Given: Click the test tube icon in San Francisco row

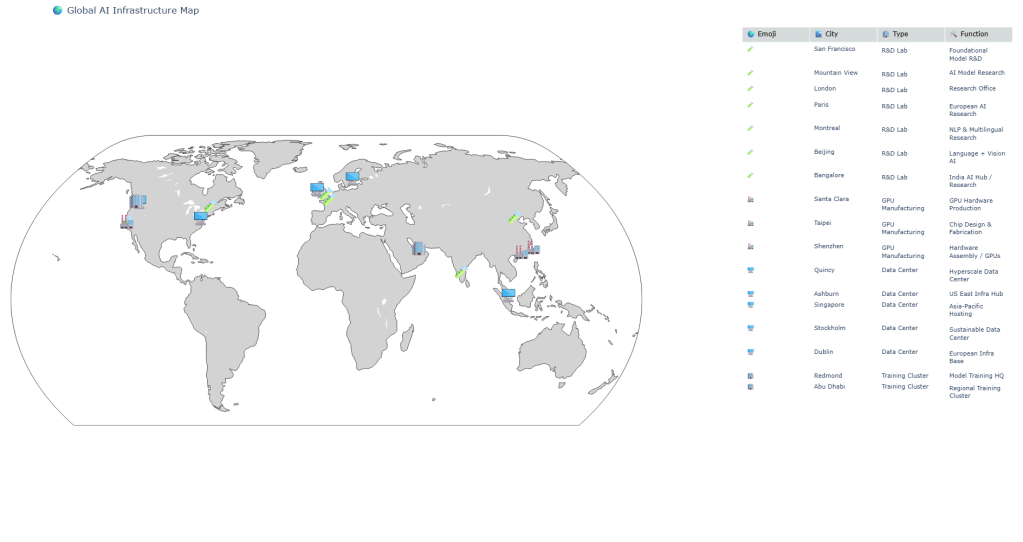Looking at the screenshot, I should coord(750,49).
